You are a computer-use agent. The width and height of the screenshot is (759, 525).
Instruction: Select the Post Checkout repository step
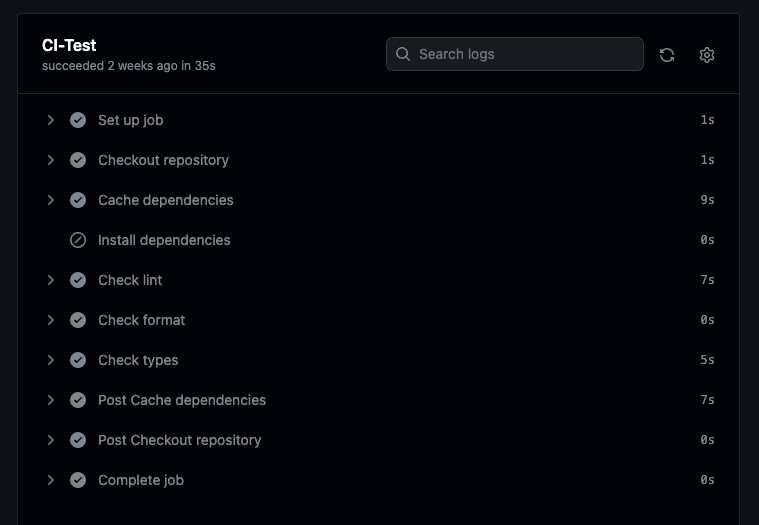click(x=179, y=440)
